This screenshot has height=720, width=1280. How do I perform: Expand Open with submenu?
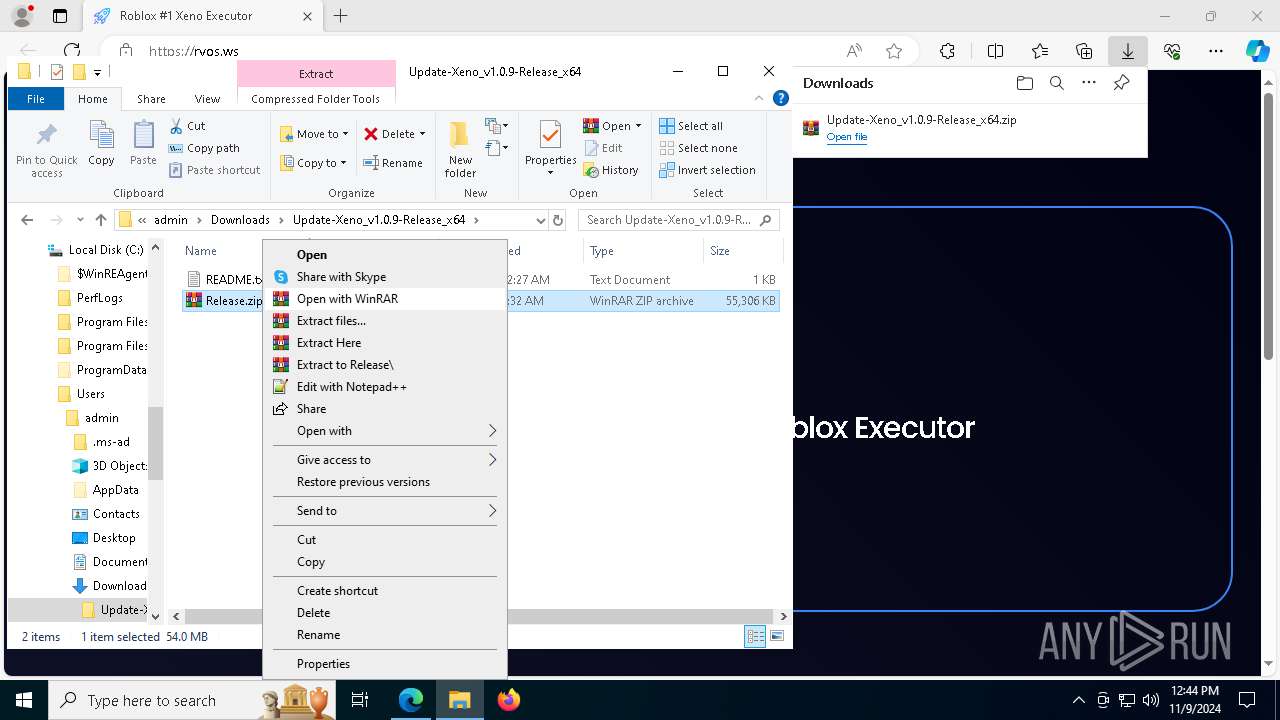(385, 431)
